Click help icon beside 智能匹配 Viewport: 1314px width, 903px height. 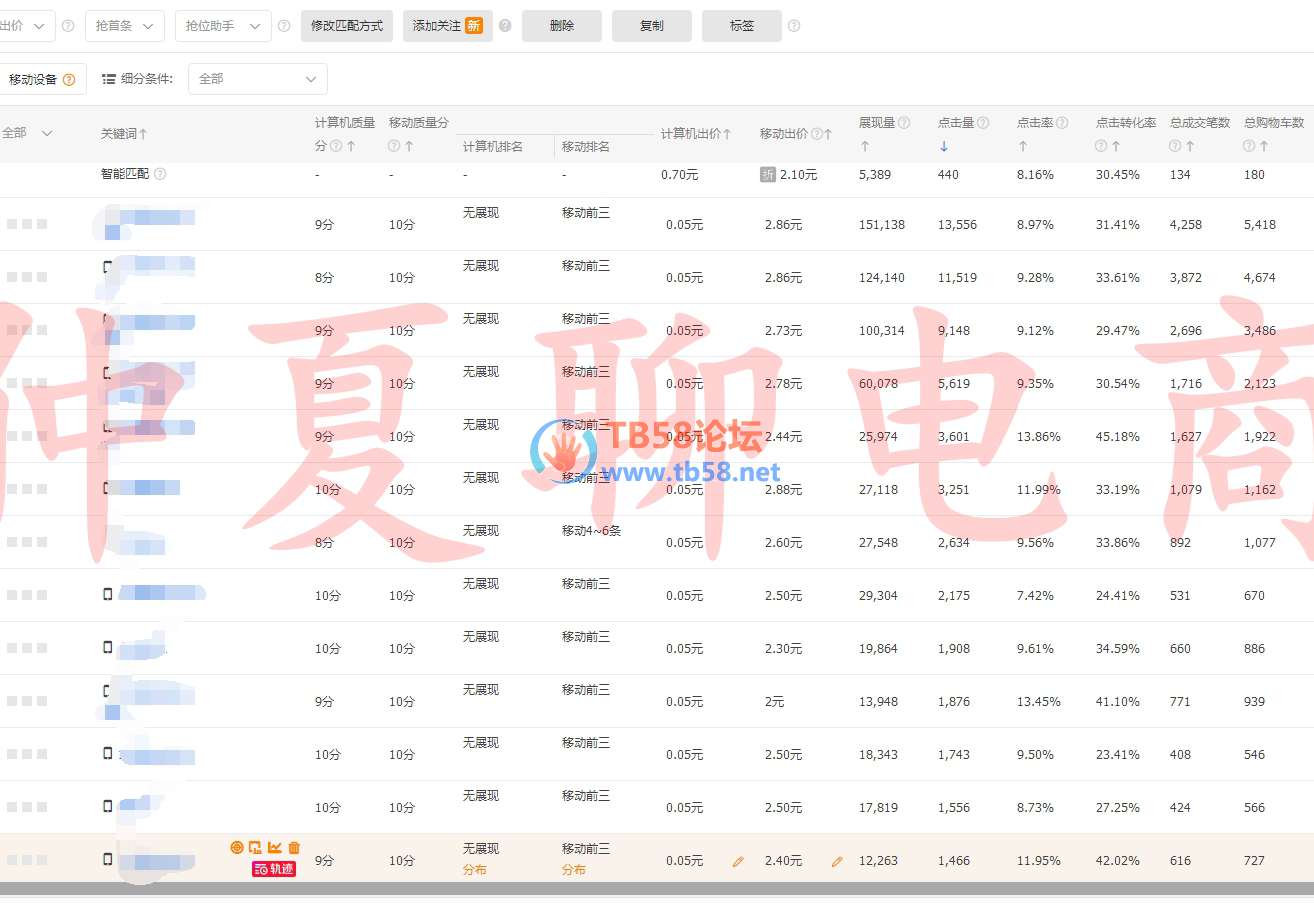160,174
